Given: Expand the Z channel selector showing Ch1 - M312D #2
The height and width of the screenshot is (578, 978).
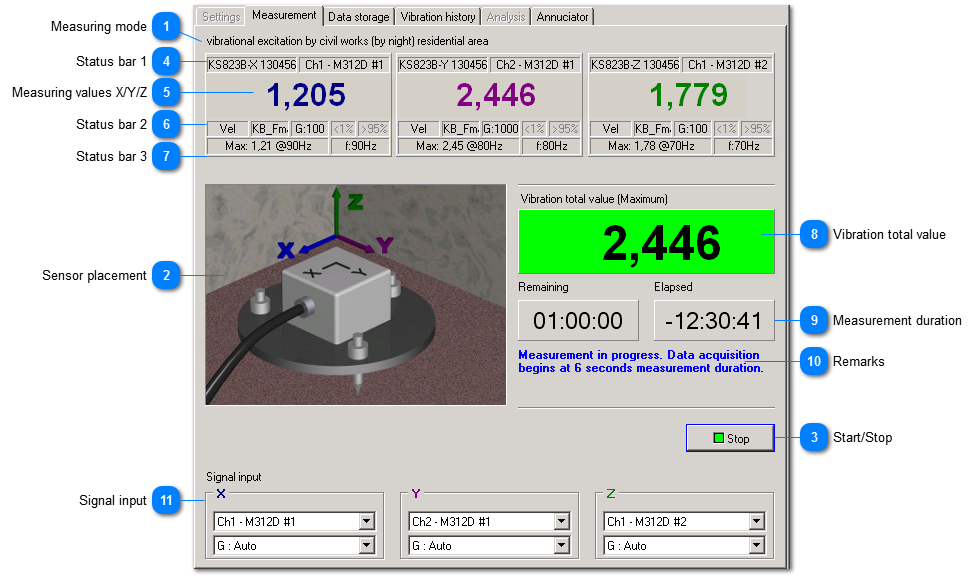Looking at the screenshot, I should coord(684,521).
